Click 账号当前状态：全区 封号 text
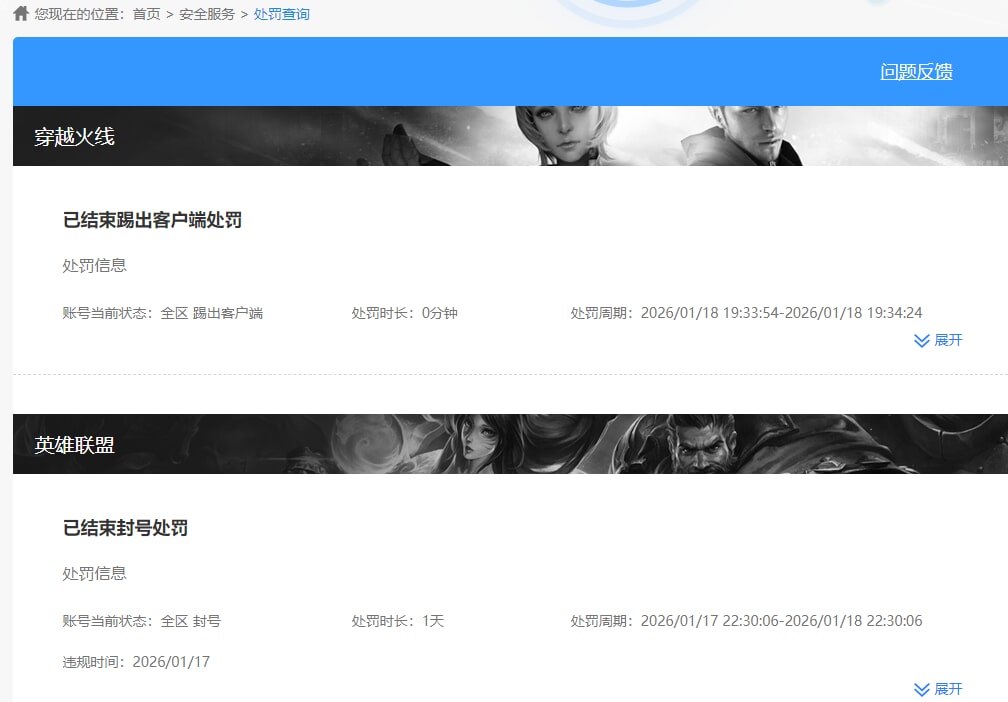This screenshot has height=702, width=1008. click(x=141, y=621)
